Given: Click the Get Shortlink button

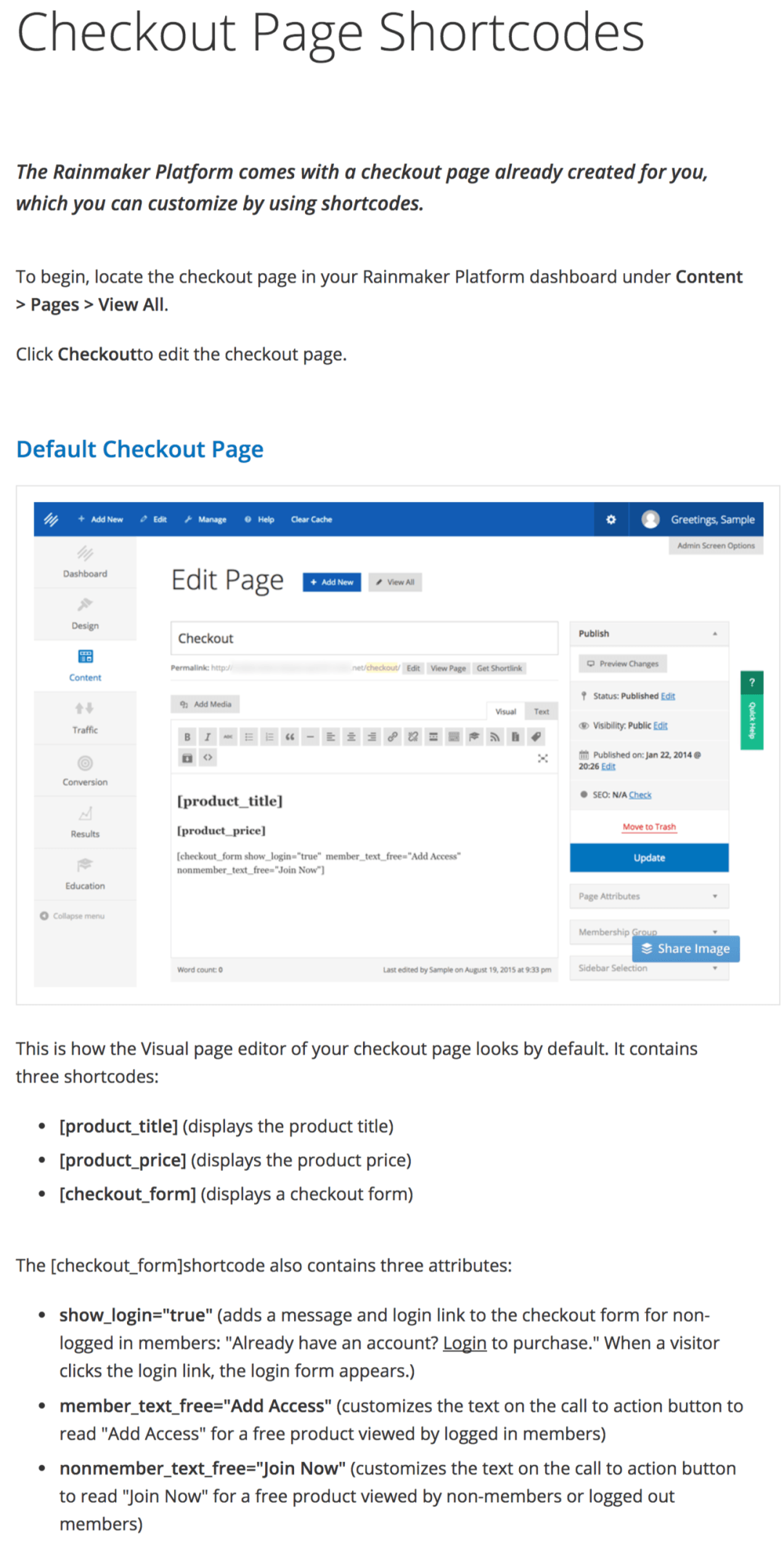Looking at the screenshot, I should 499,668.
